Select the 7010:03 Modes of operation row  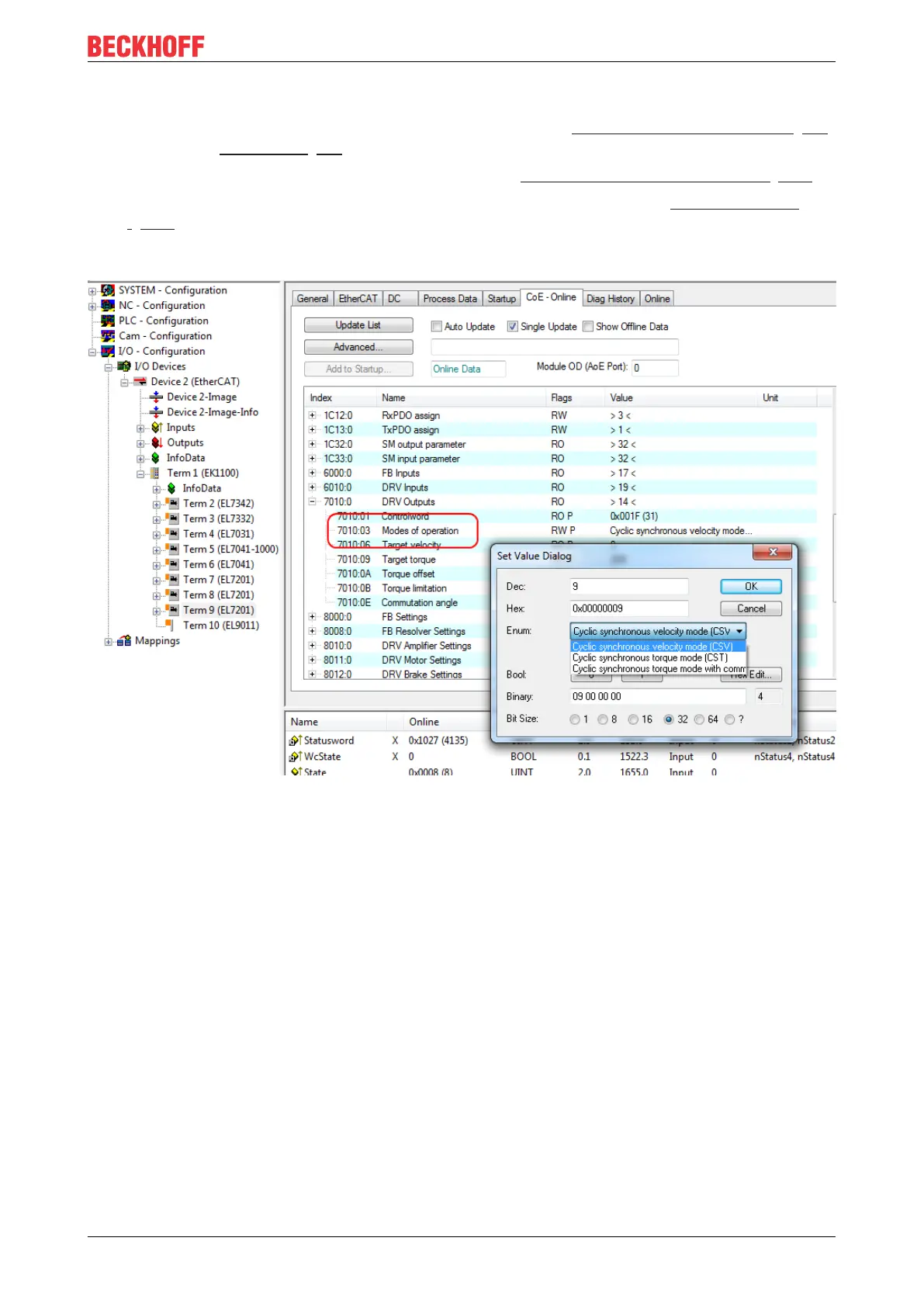[560, 531]
